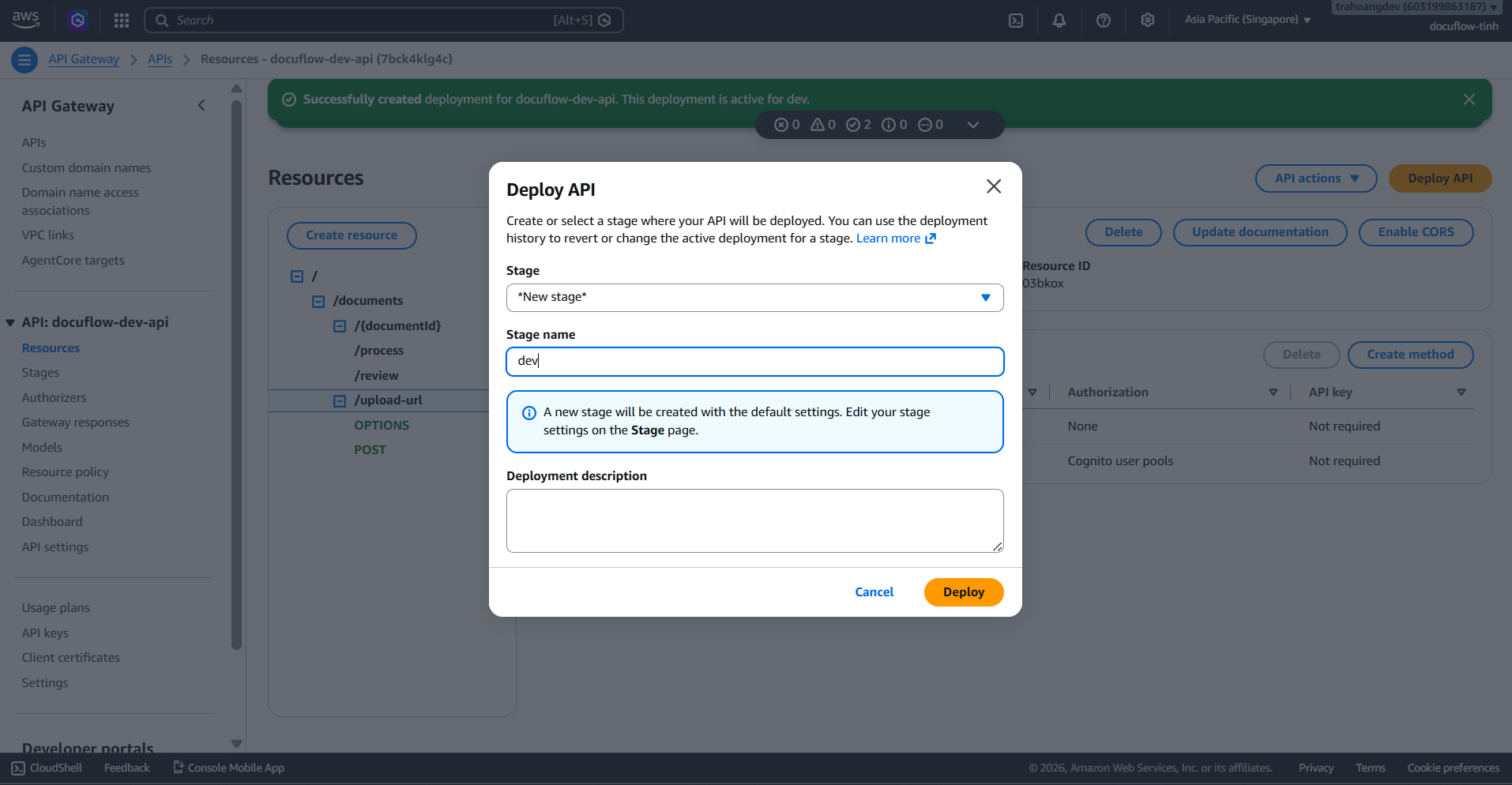Toggle the hamburger navigation menu

(24, 59)
